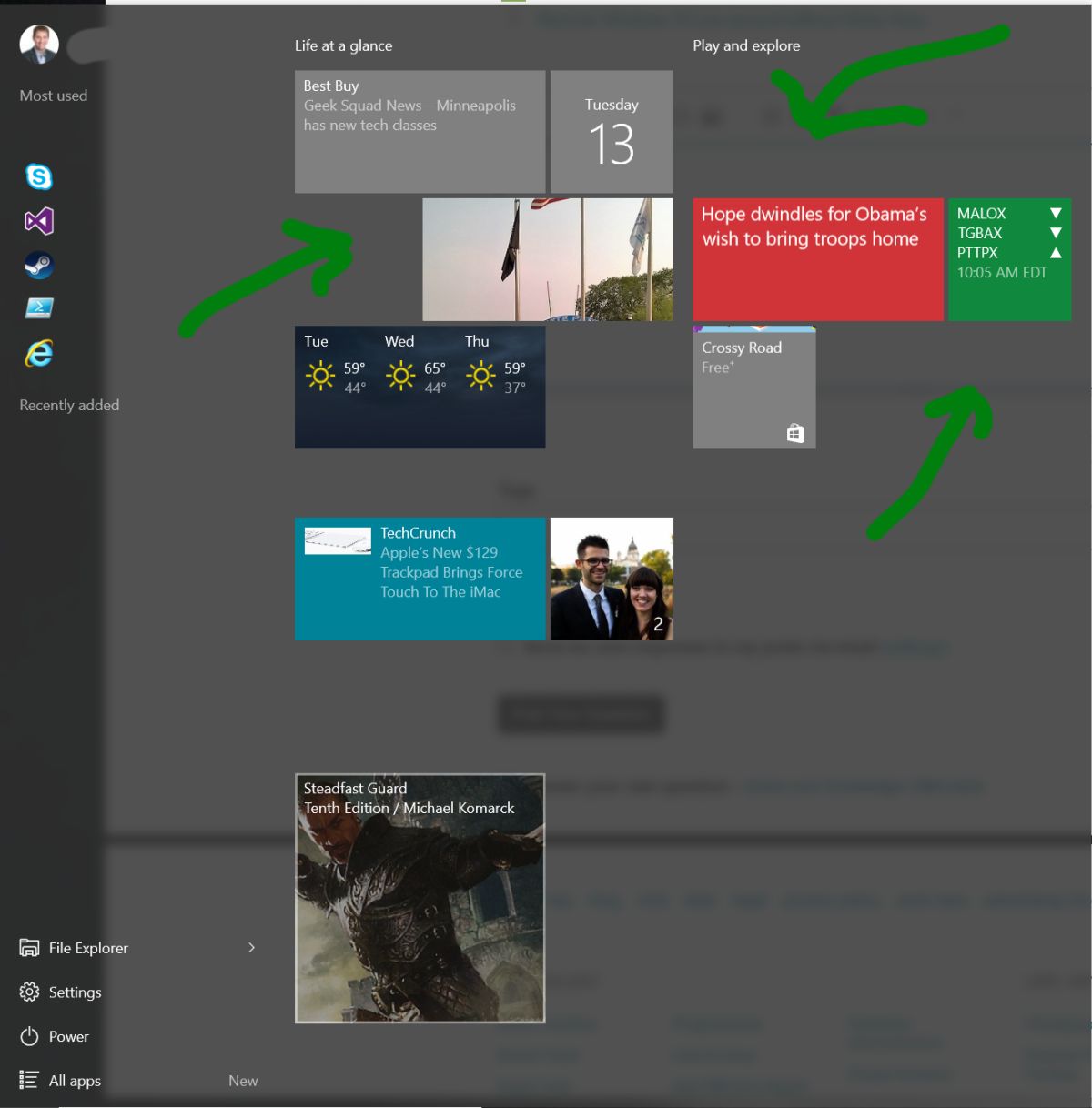Open the MALOX stocks finance tile
This screenshot has width=1092, height=1108.
[x=1009, y=259]
